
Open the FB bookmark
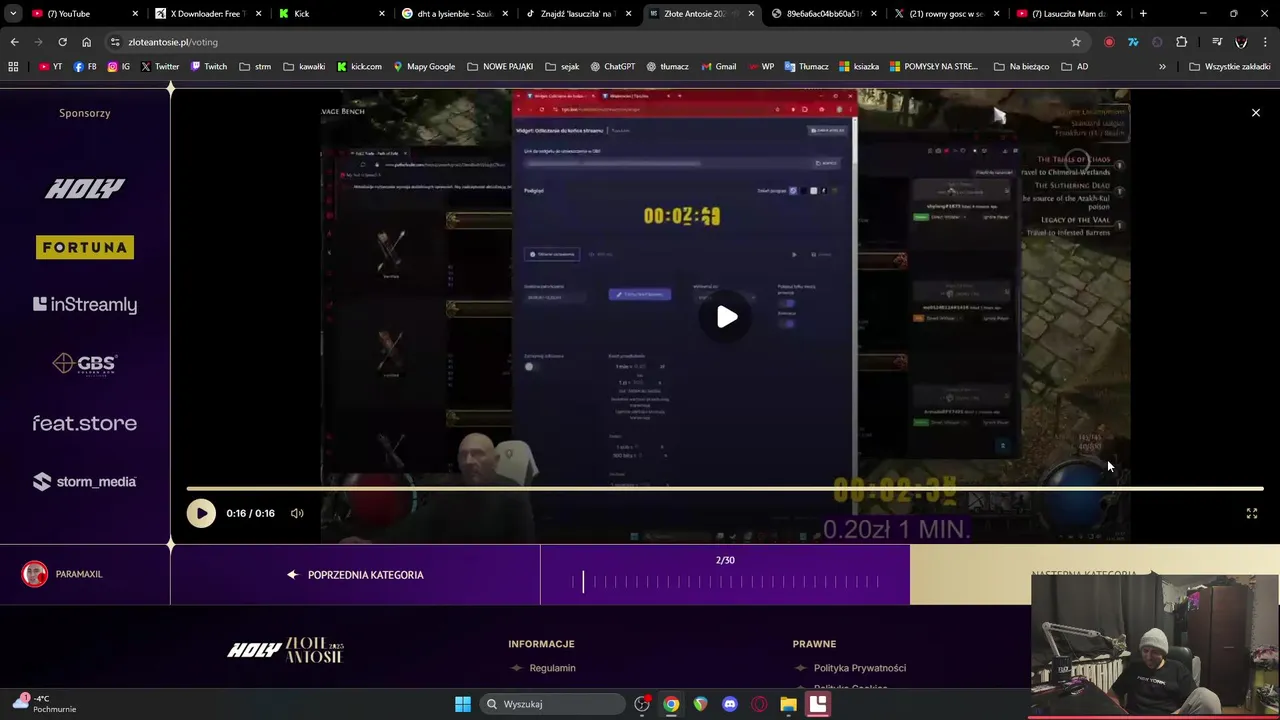click(85, 67)
